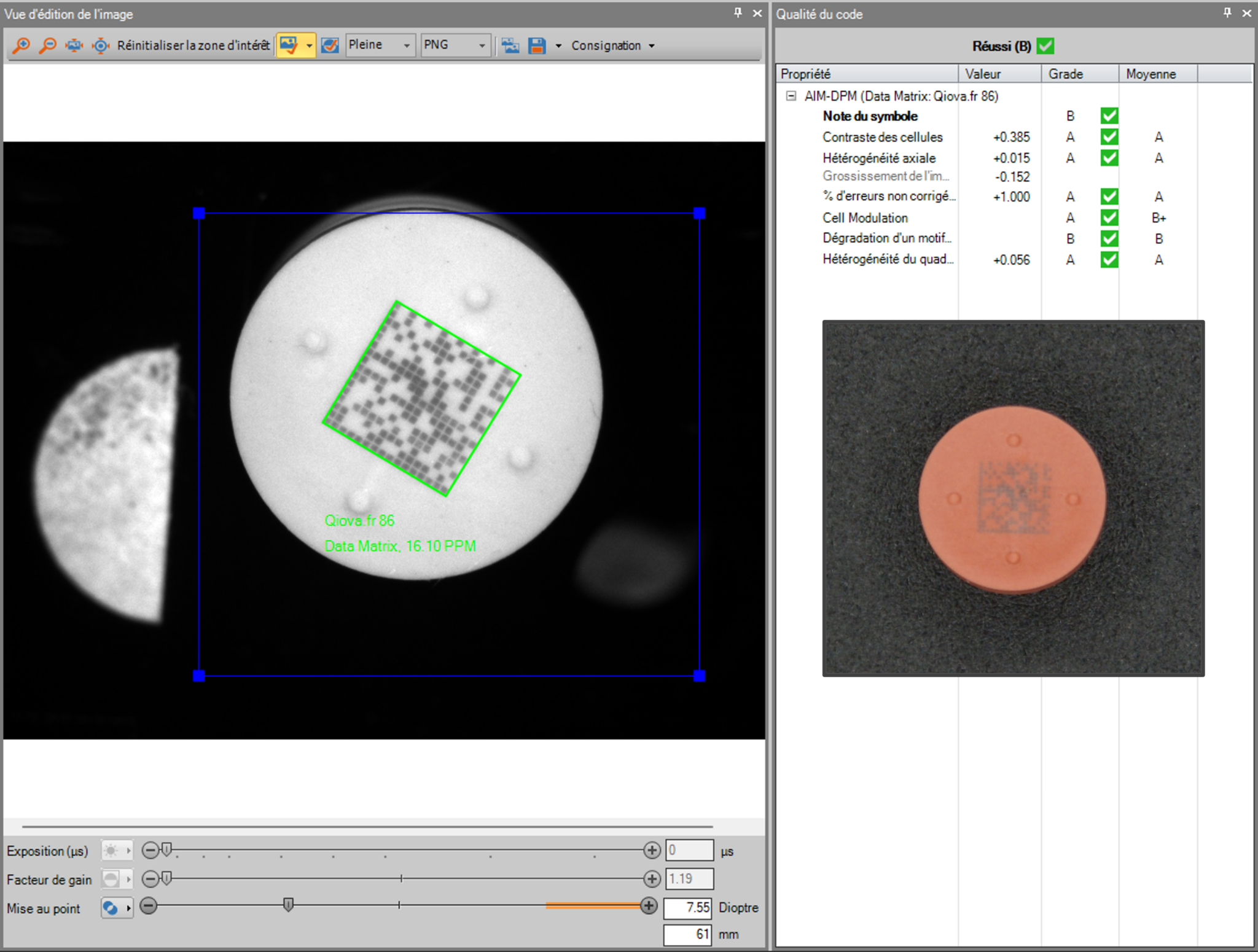Click Réinitialiser la zone d'intérêt
1258x952 pixels.
tap(193, 45)
